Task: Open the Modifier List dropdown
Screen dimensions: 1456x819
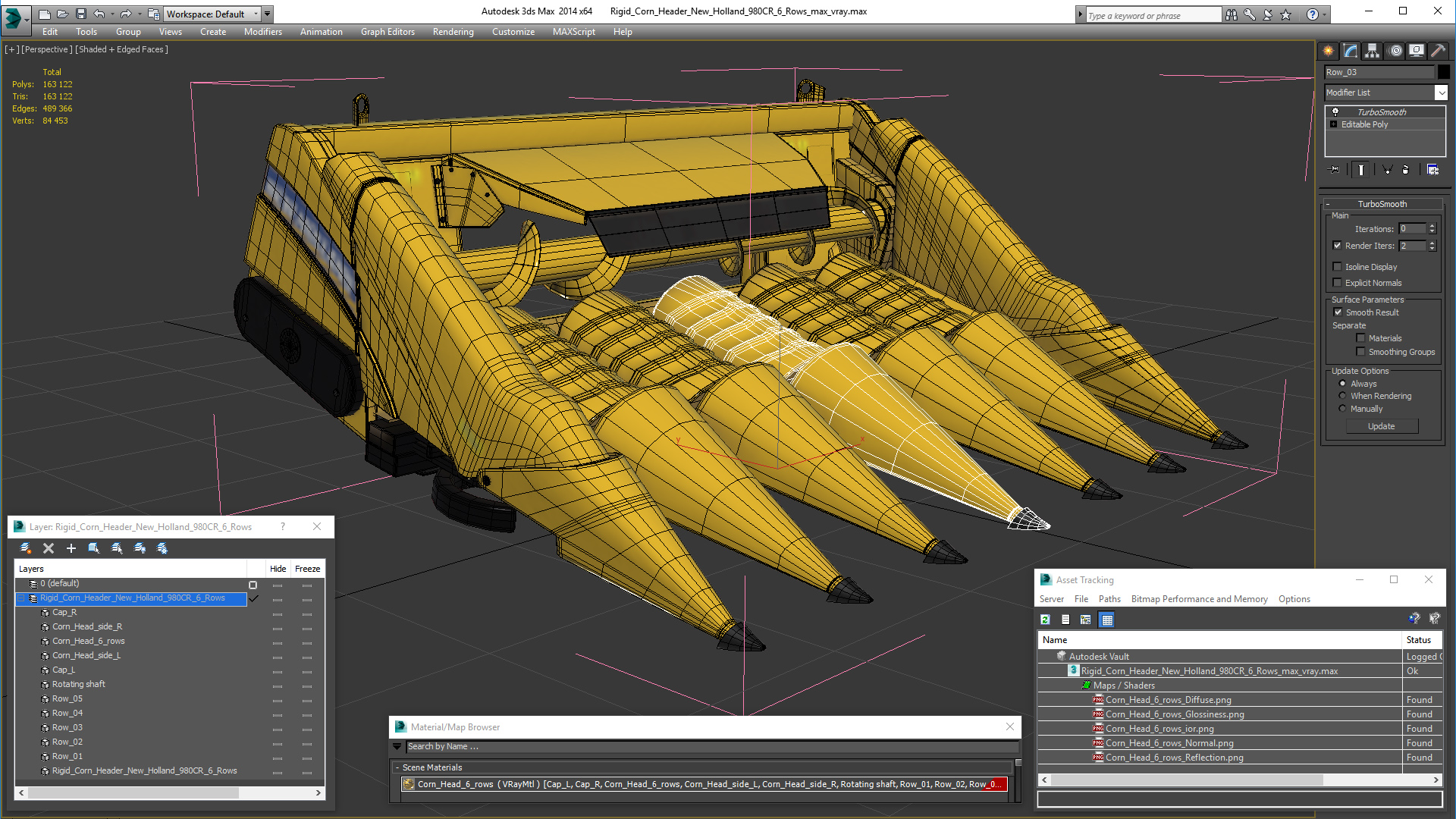Action: [x=1441, y=93]
